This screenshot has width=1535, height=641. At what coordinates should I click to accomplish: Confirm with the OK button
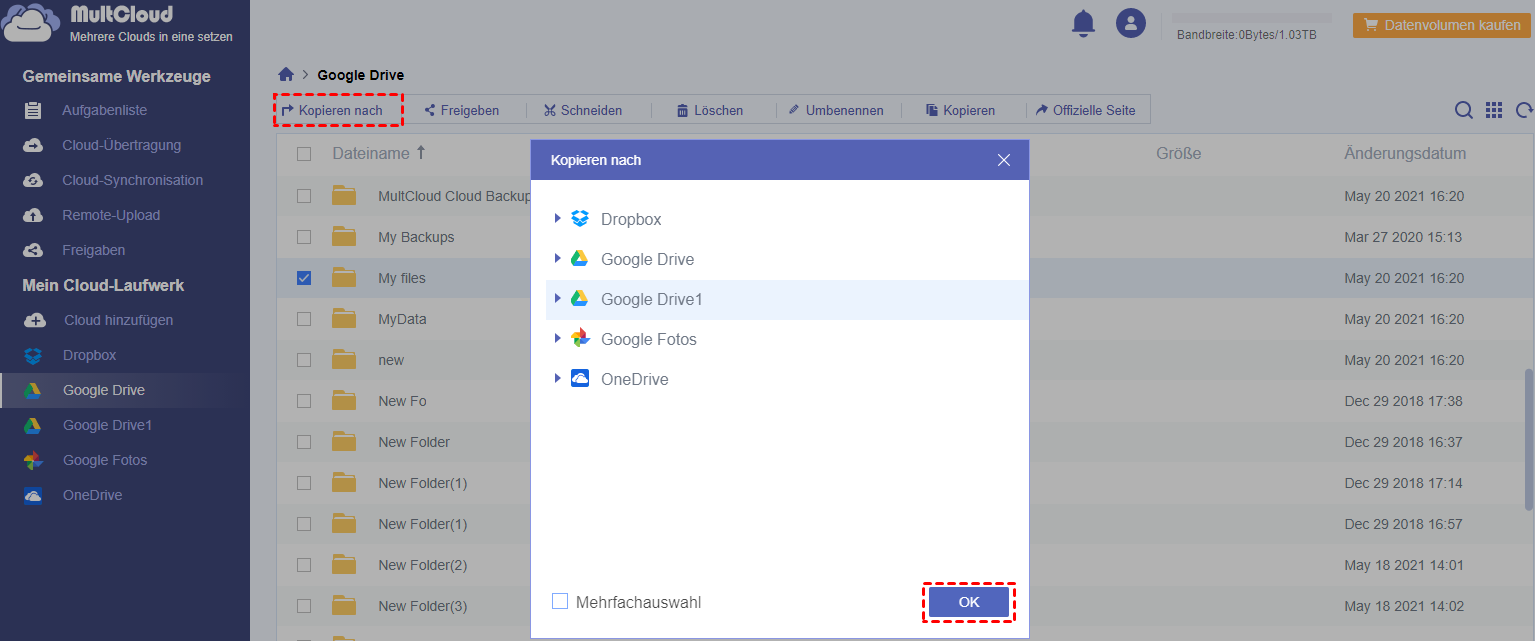[x=969, y=602]
